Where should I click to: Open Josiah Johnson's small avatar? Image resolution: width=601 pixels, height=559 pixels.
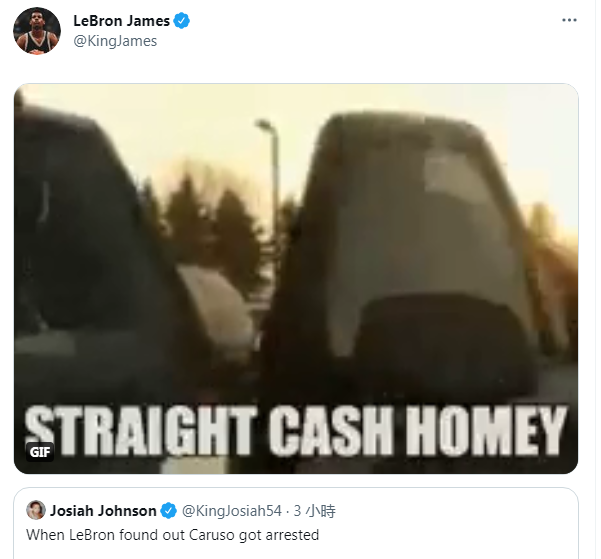[36, 510]
